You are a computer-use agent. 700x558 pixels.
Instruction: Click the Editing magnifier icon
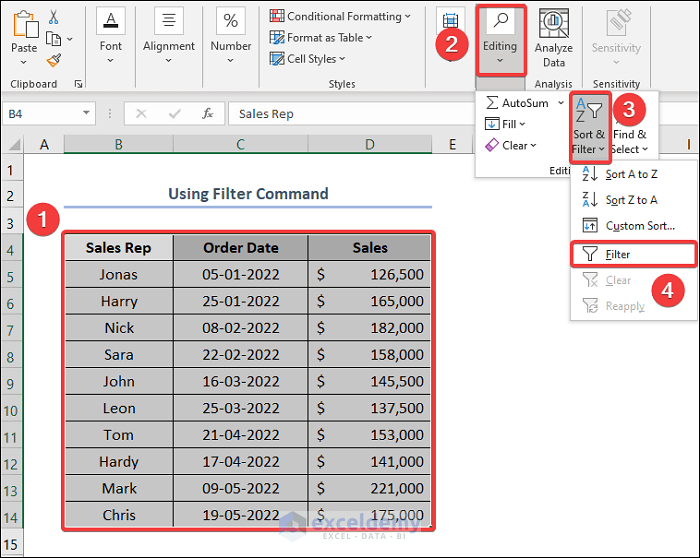pos(501,20)
